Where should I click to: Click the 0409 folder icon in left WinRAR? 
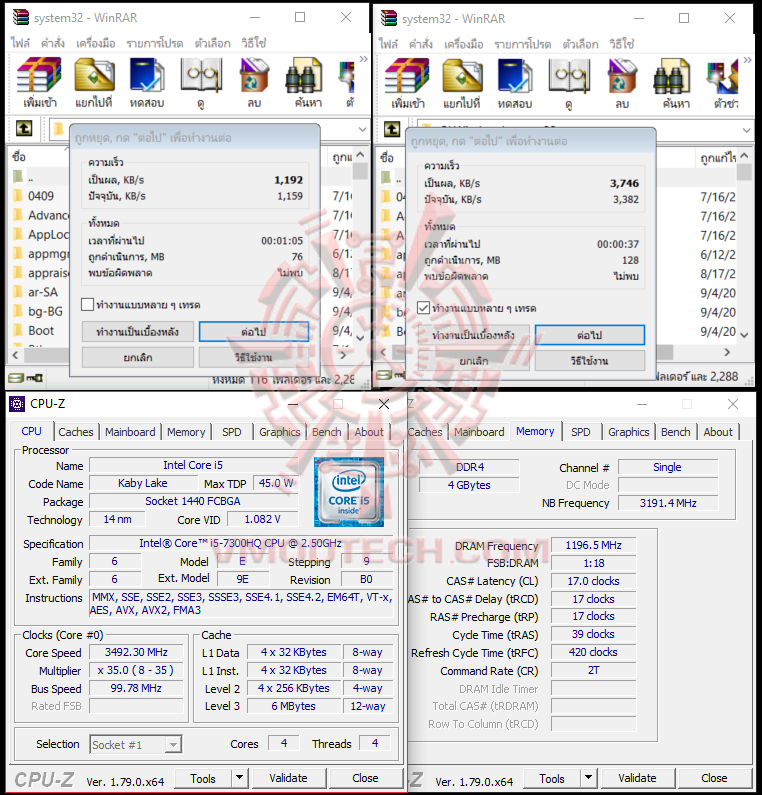pyautogui.click(x=18, y=196)
